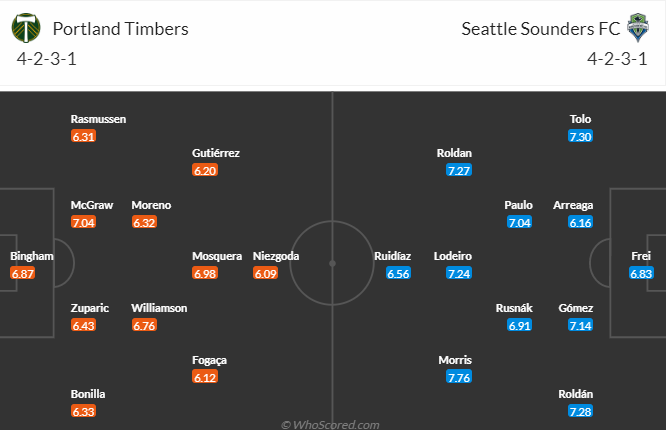The image size is (667, 430).
Task: Click the WhoScored.com watermark
Action: (330, 424)
